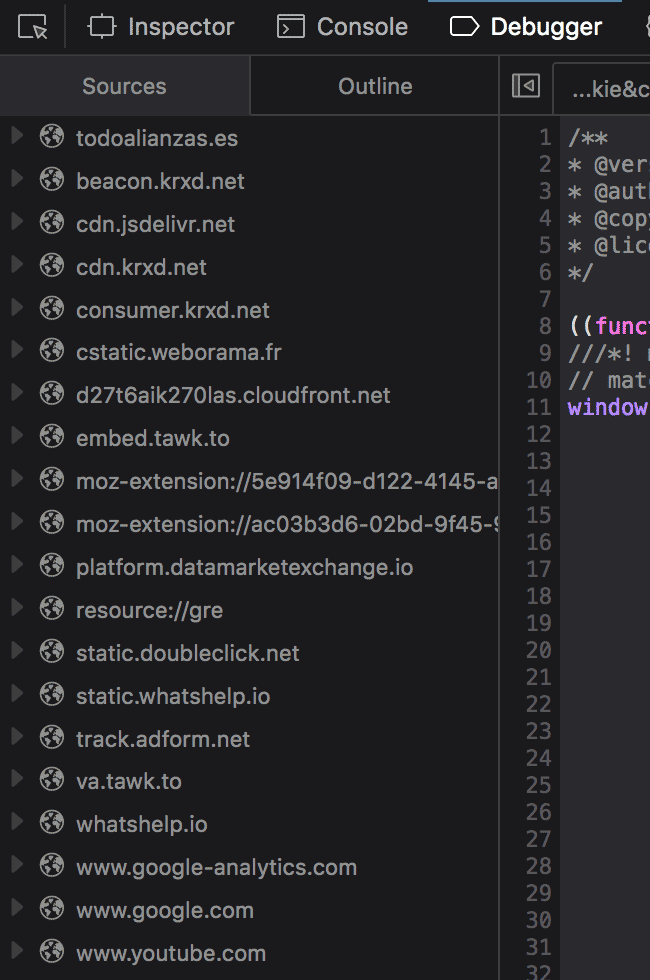
Task: Select www.google-analytics.com entry
Action: [x=216, y=868]
